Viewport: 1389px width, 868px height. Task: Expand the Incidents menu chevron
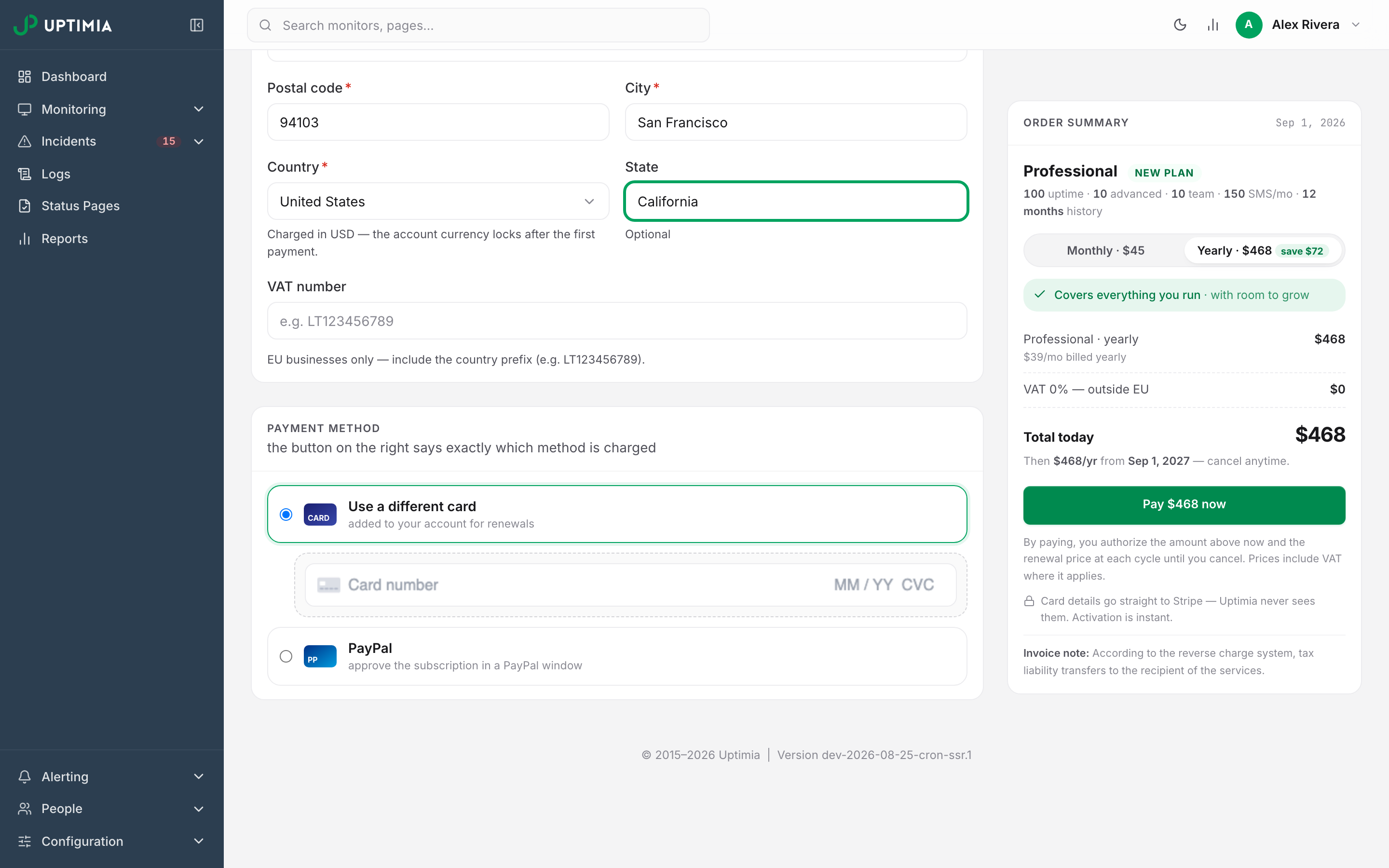click(x=199, y=141)
